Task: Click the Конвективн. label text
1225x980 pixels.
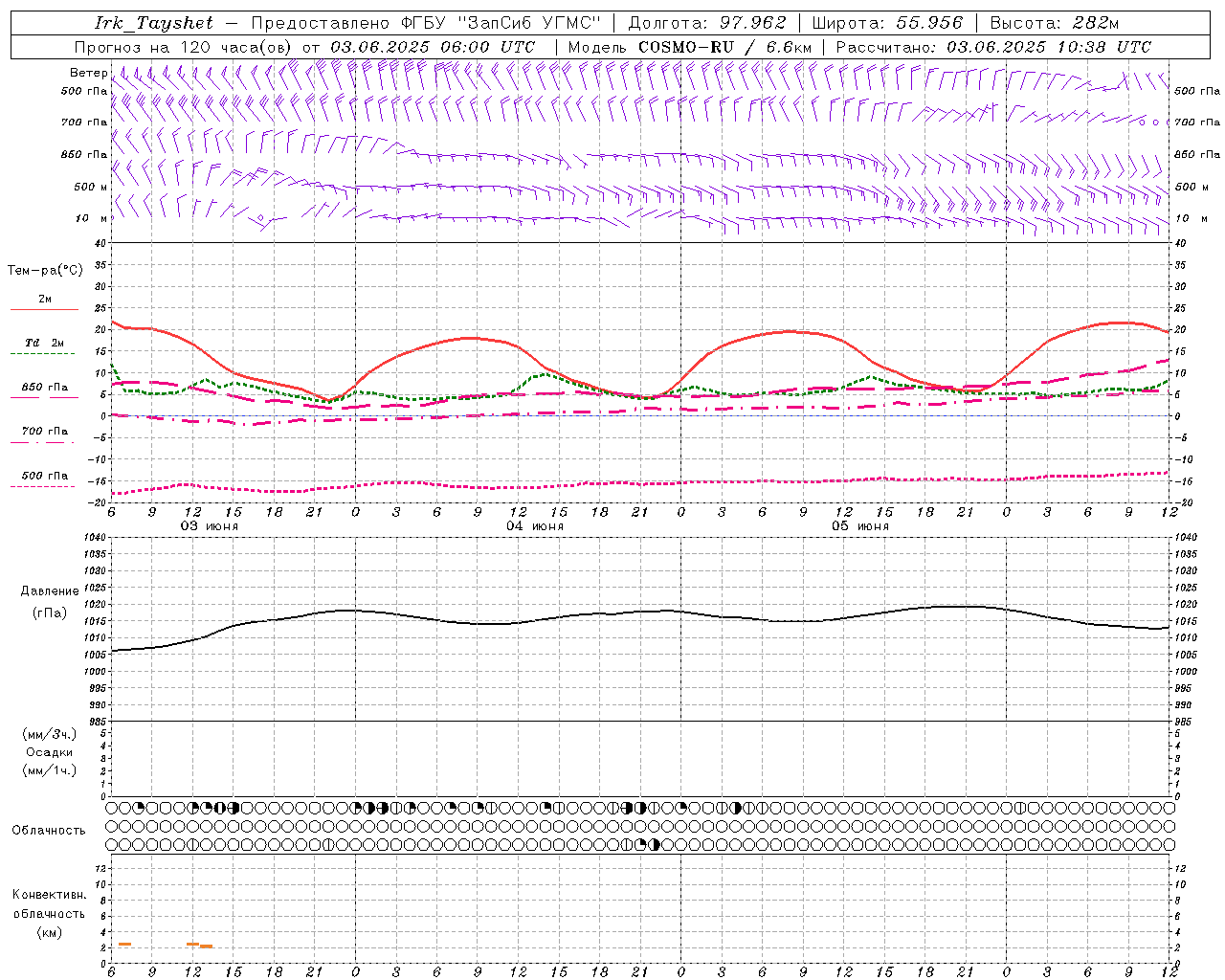Action: pyautogui.click(x=49, y=895)
